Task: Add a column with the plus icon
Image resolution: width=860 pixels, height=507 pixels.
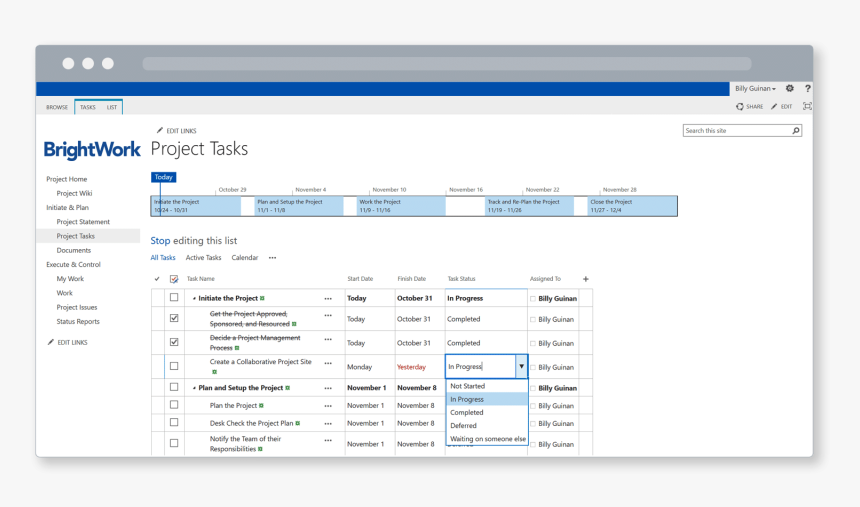Action: [585, 279]
